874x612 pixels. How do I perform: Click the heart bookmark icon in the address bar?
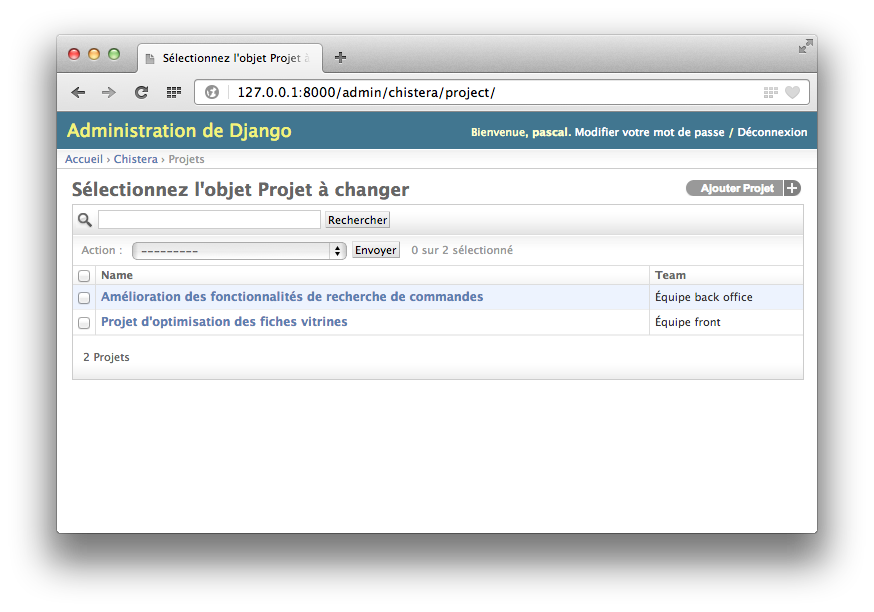792,93
